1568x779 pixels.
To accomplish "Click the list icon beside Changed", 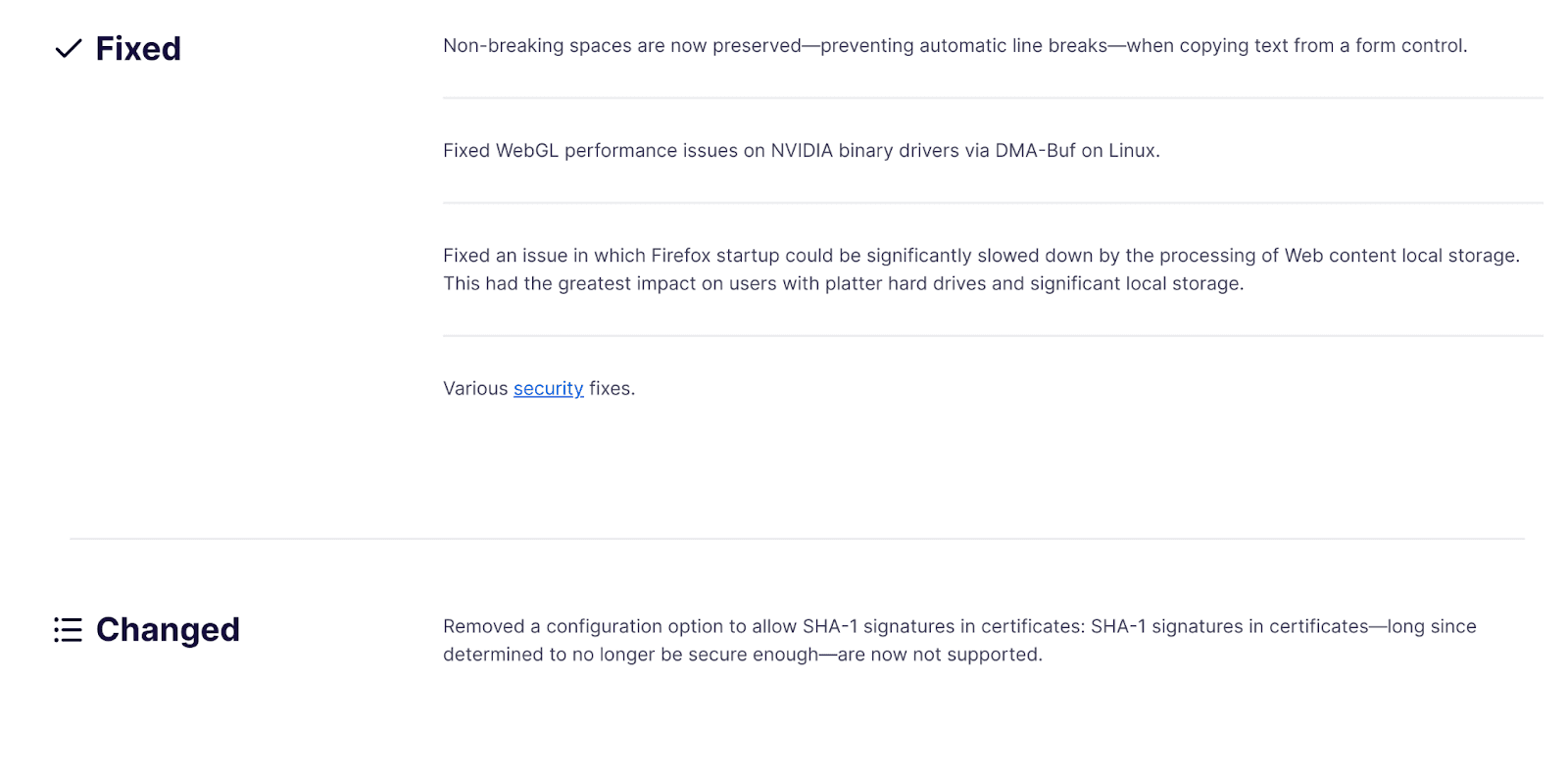I will pyautogui.click(x=68, y=630).
